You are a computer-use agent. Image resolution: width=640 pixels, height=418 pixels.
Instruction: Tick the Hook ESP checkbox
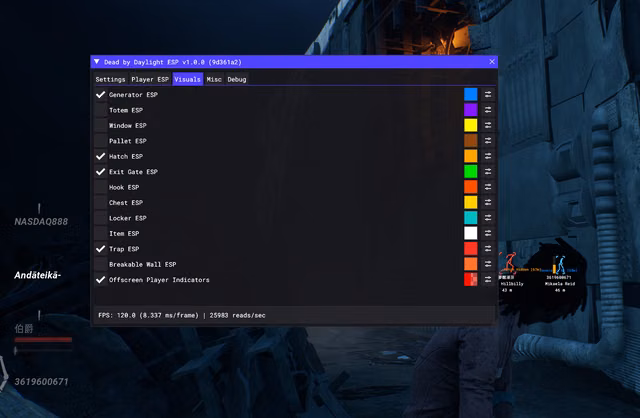click(x=100, y=187)
